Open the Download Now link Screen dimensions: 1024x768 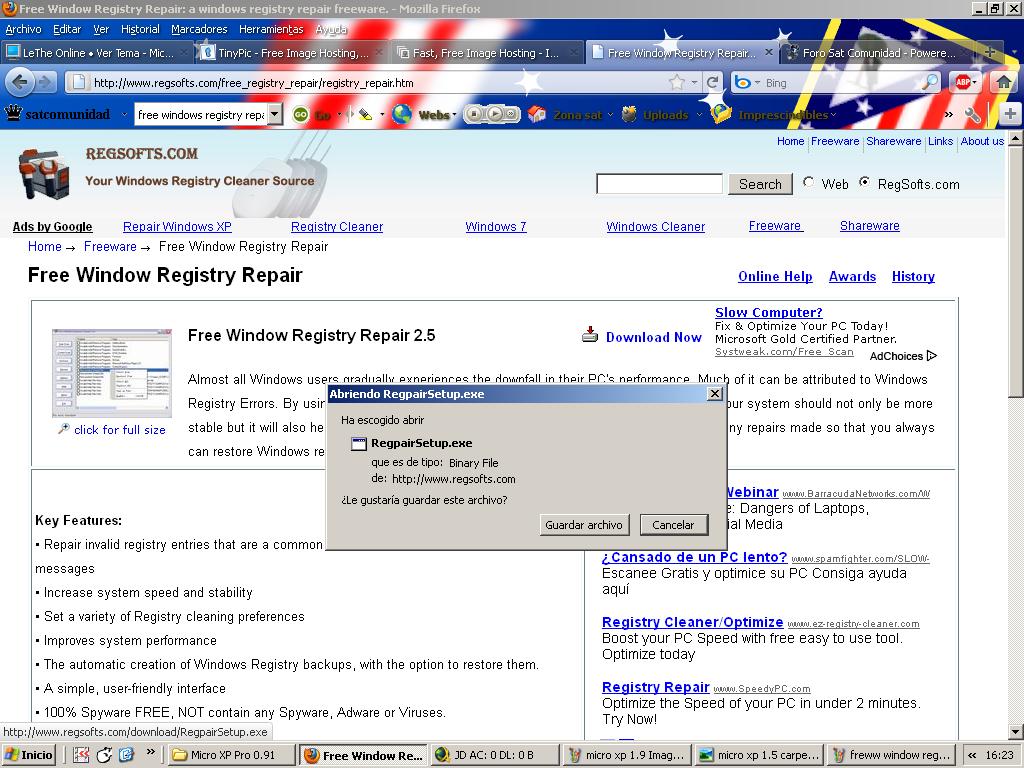(x=654, y=337)
